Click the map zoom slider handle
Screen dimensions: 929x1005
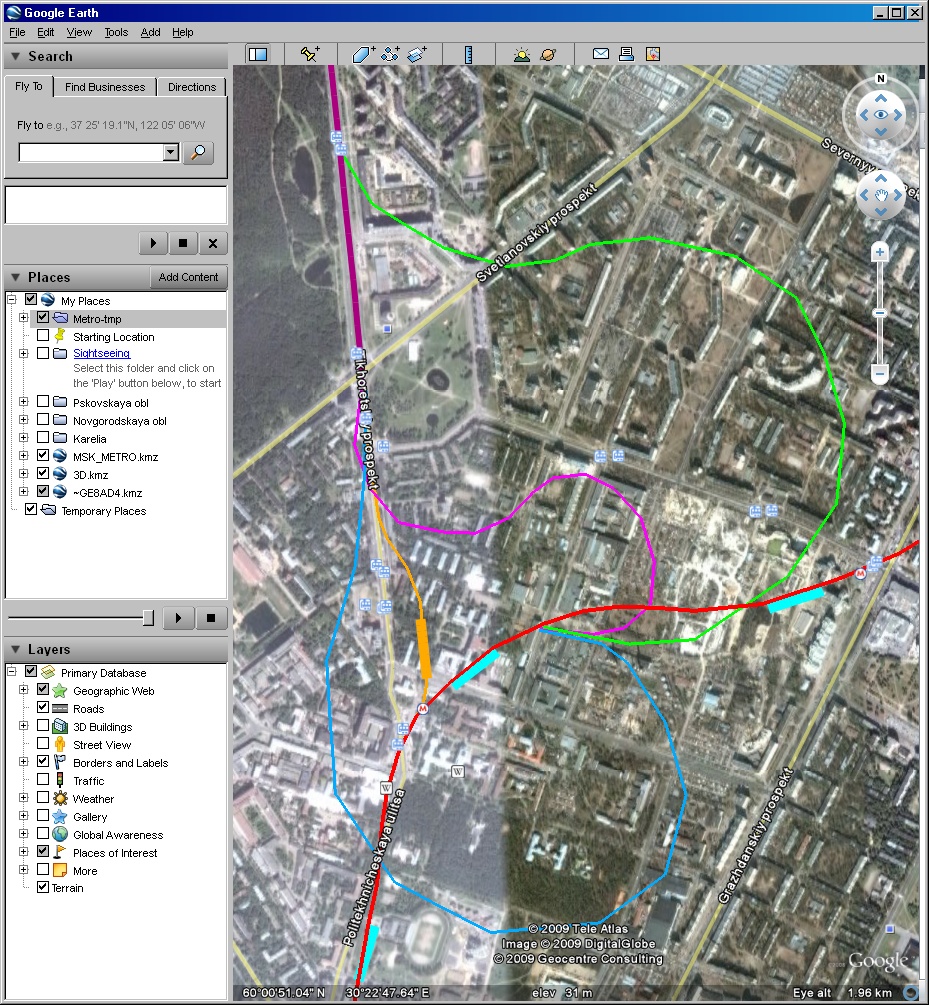(880, 313)
